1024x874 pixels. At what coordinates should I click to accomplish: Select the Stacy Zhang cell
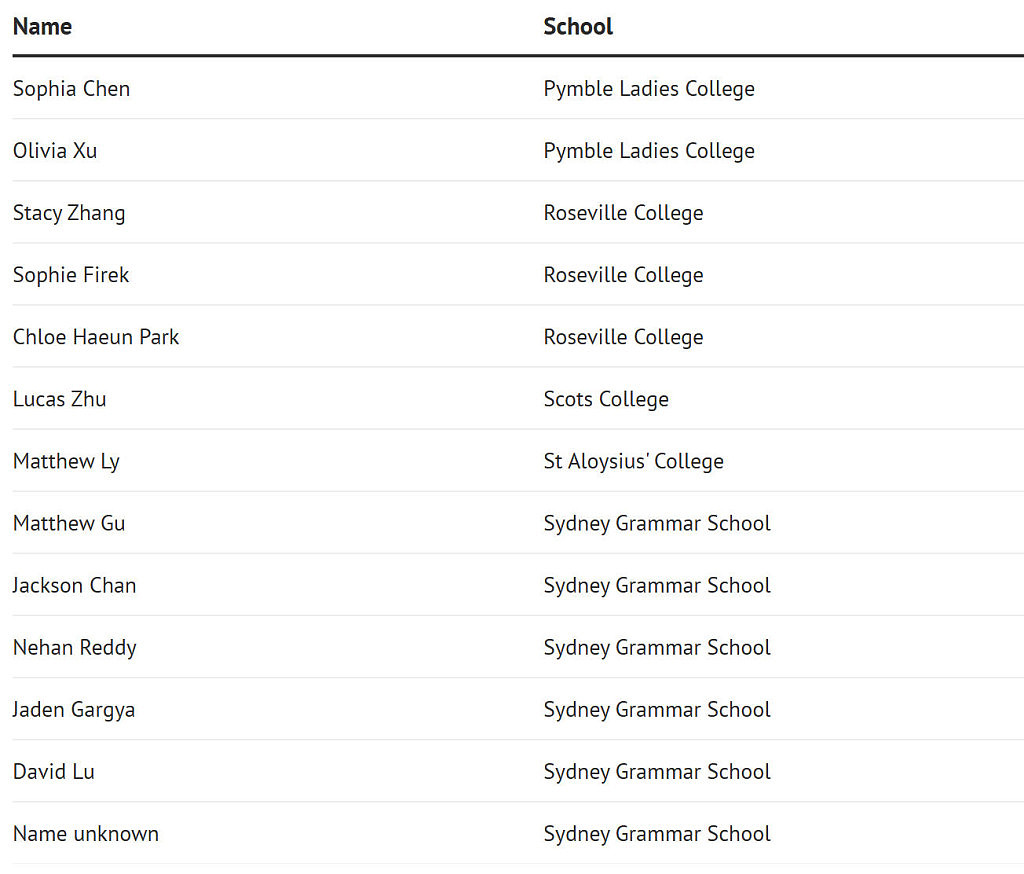pyautogui.click(x=69, y=213)
